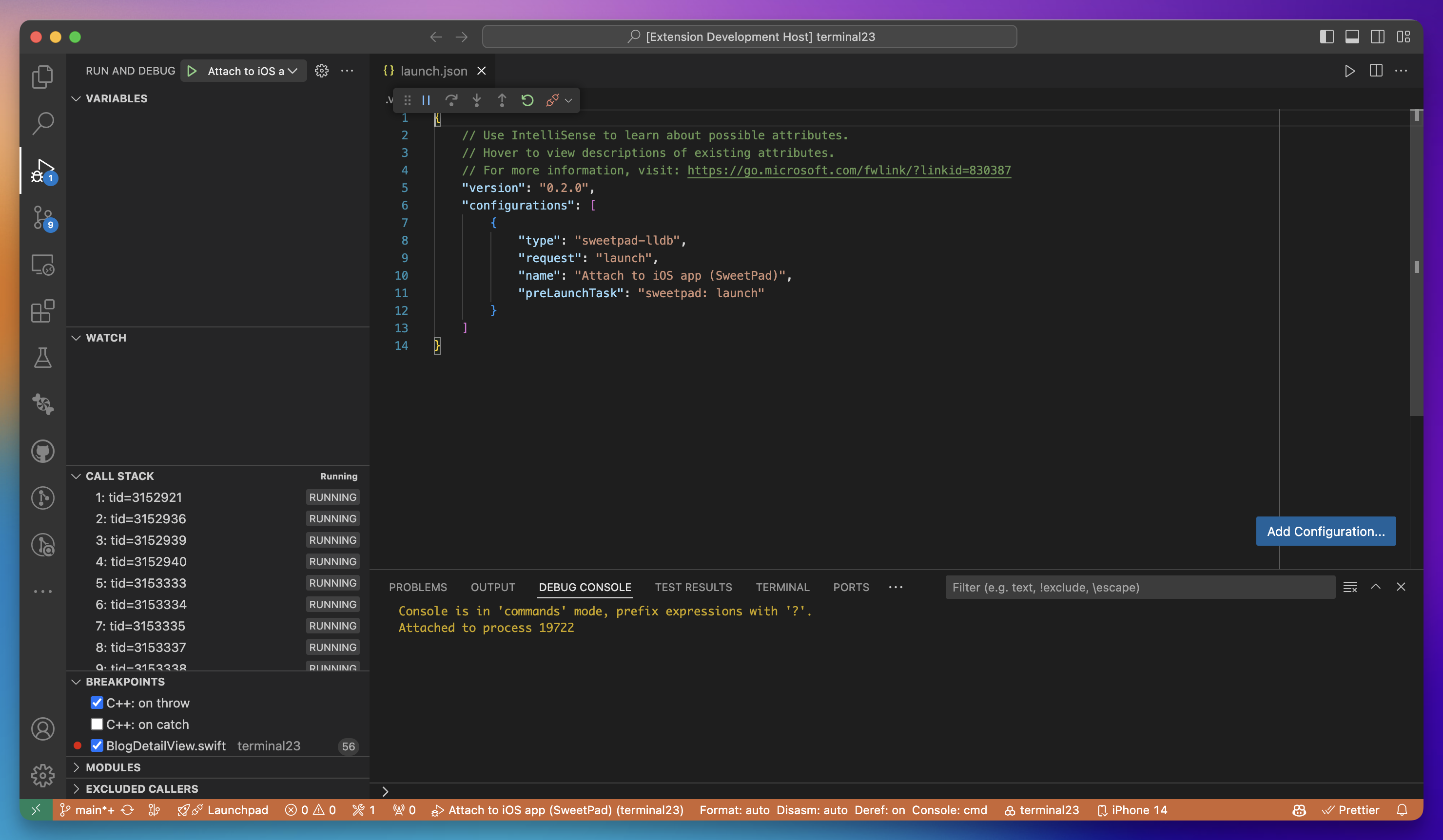
Task: Uncheck the BlogDetailView.swift breakpoint
Action: 97,745
